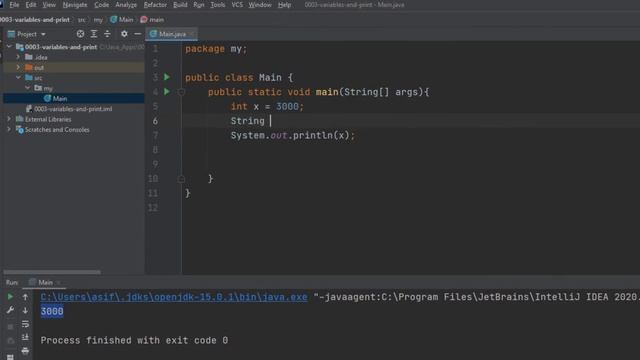Toggle soft-wrap in Run console
Viewport: 640px width, 360px height.
pyautogui.click(x=25, y=324)
